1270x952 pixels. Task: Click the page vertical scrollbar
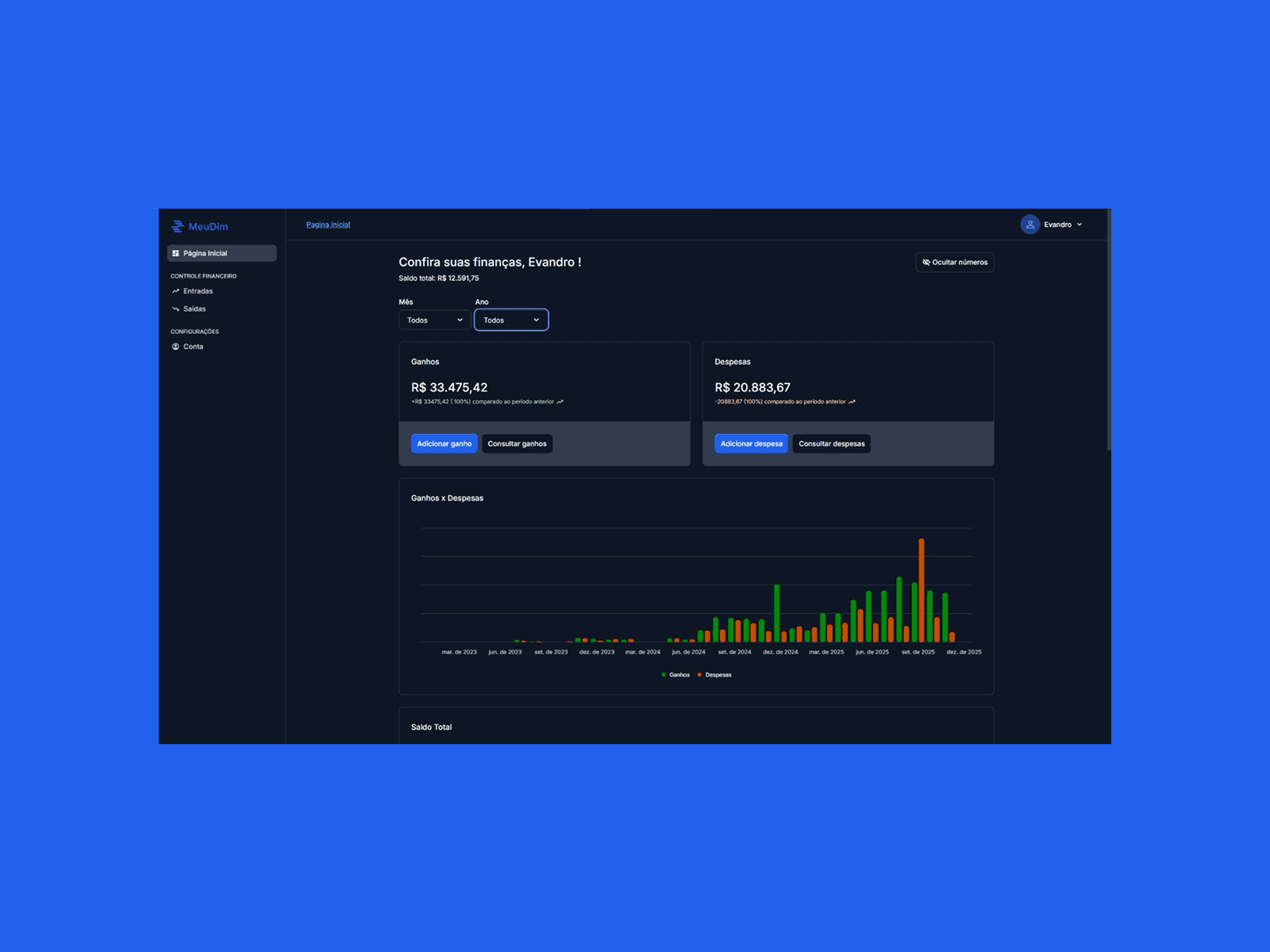click(1108, 333)
